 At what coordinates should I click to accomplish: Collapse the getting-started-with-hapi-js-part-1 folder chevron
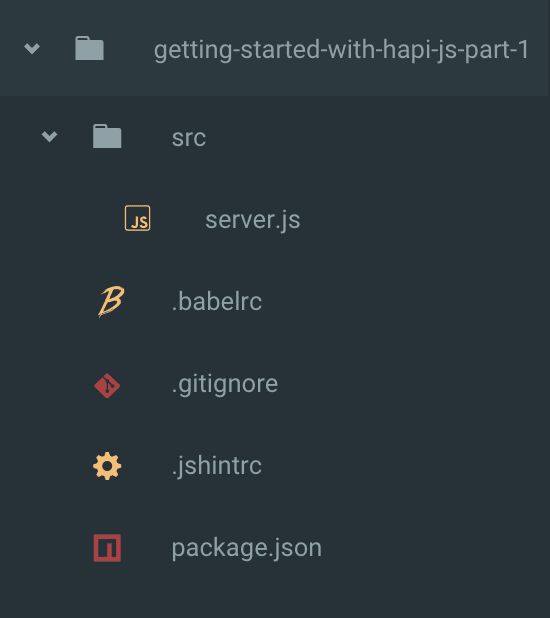pyautogui.click(x=32, y=48)
